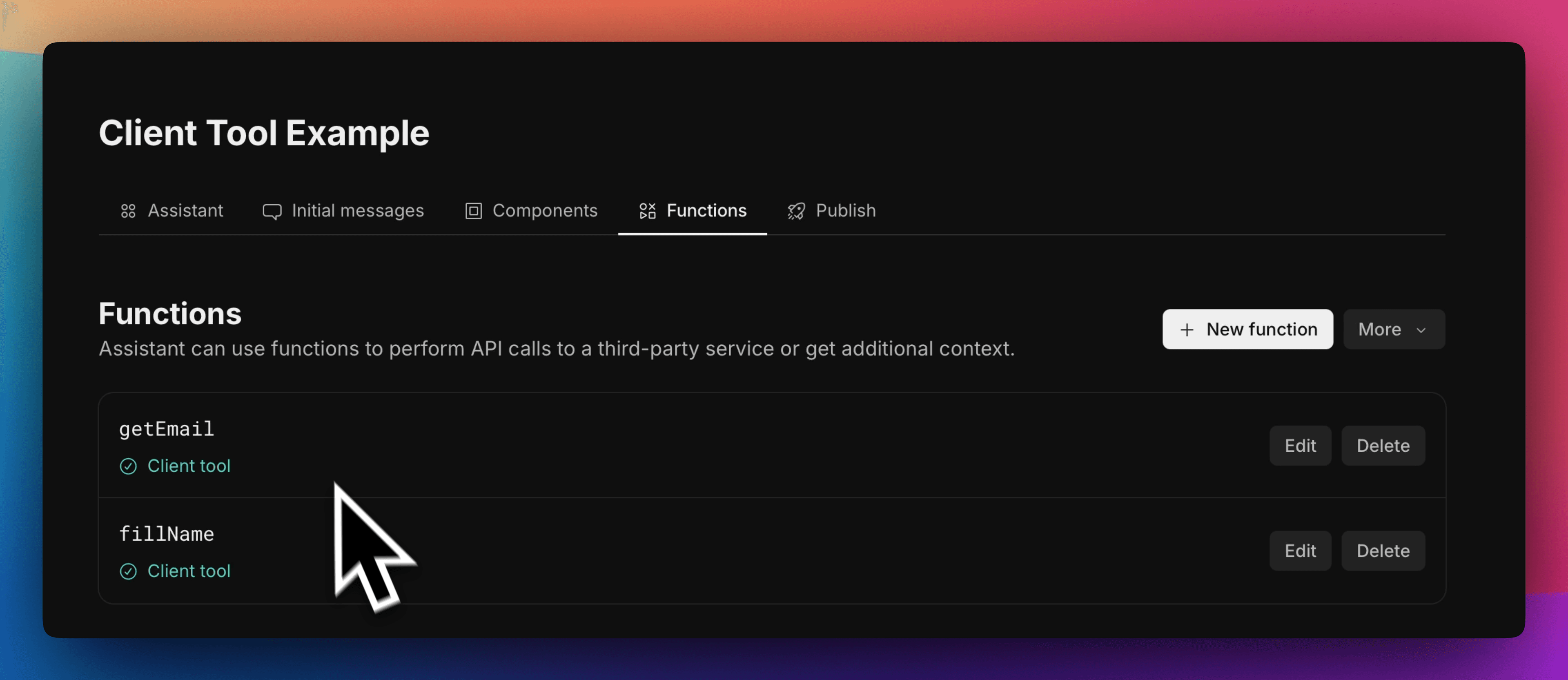The height and width of the screenshot is (680, 1568).
Task: Click the Client tool badge under getEmail
Action: coord(189,466)
